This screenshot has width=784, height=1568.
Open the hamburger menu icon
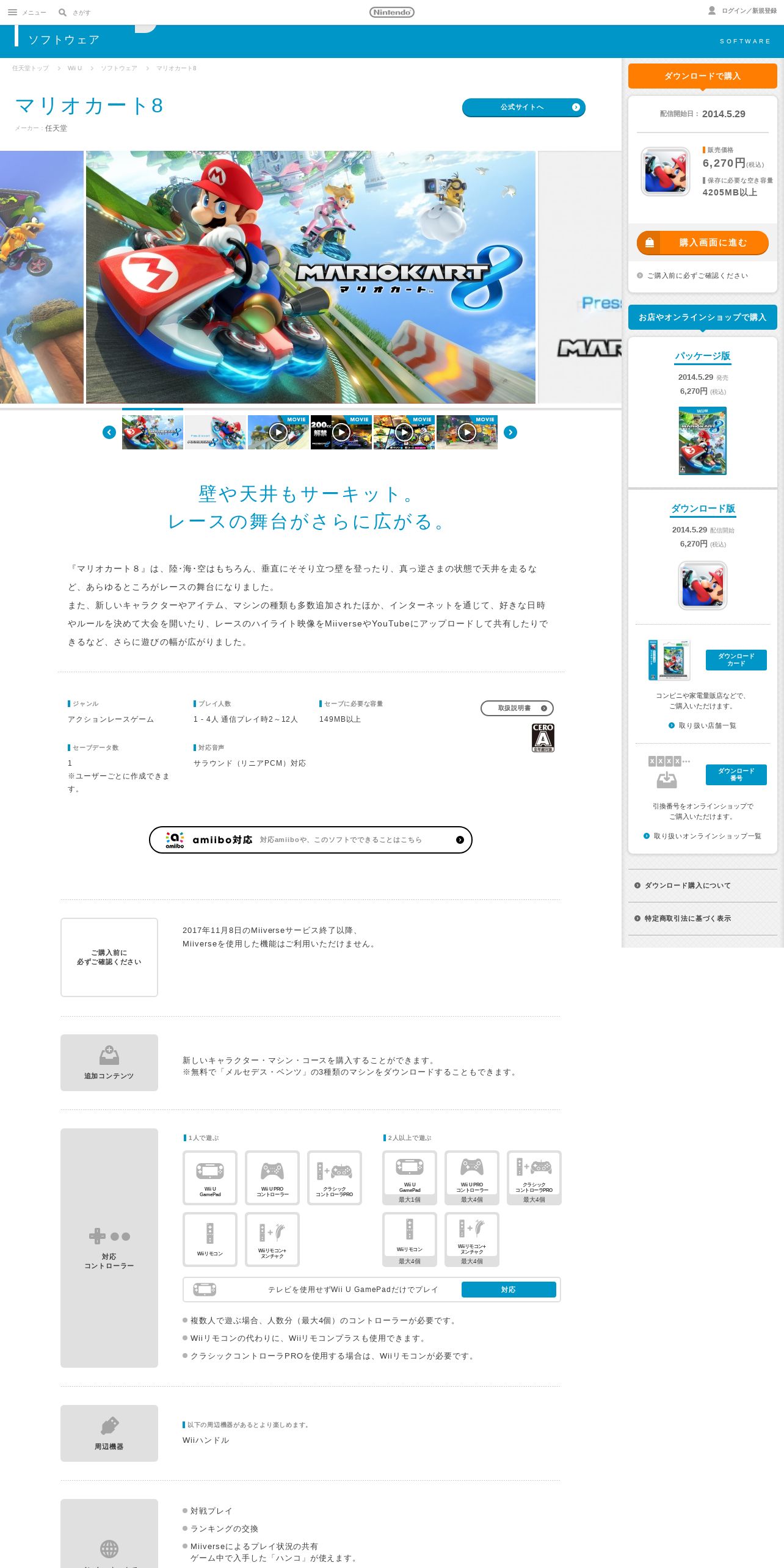(12, 12)
